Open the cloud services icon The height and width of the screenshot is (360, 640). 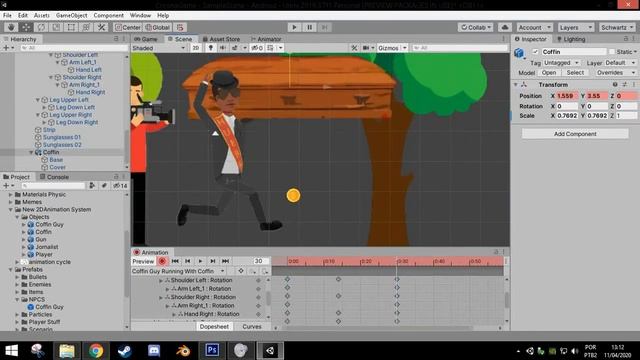pyautogui.click(x=505, y=27)
